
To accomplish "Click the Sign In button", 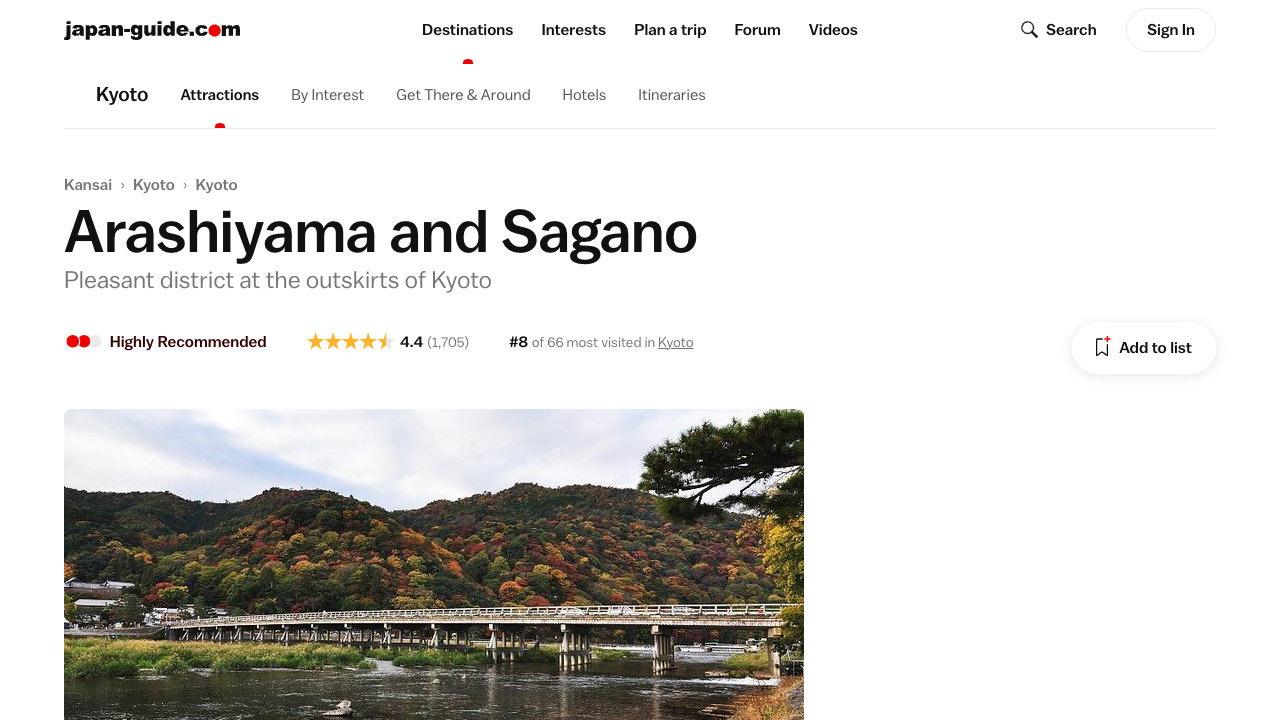I will pyautogui.click(x=1171, y=30).
